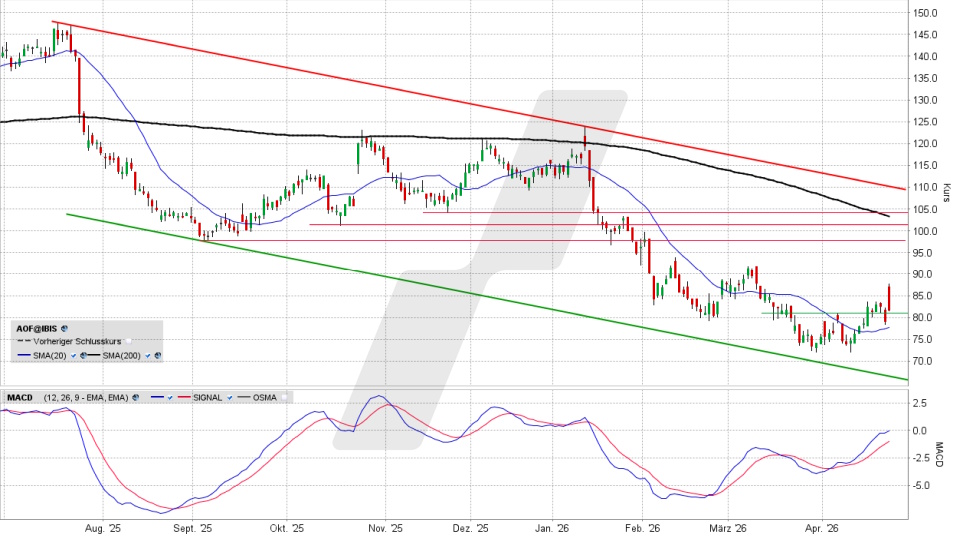This screenshot has height=540, width=960.
Task: Click the 2.5 MACD axis value
Action: 920,403
